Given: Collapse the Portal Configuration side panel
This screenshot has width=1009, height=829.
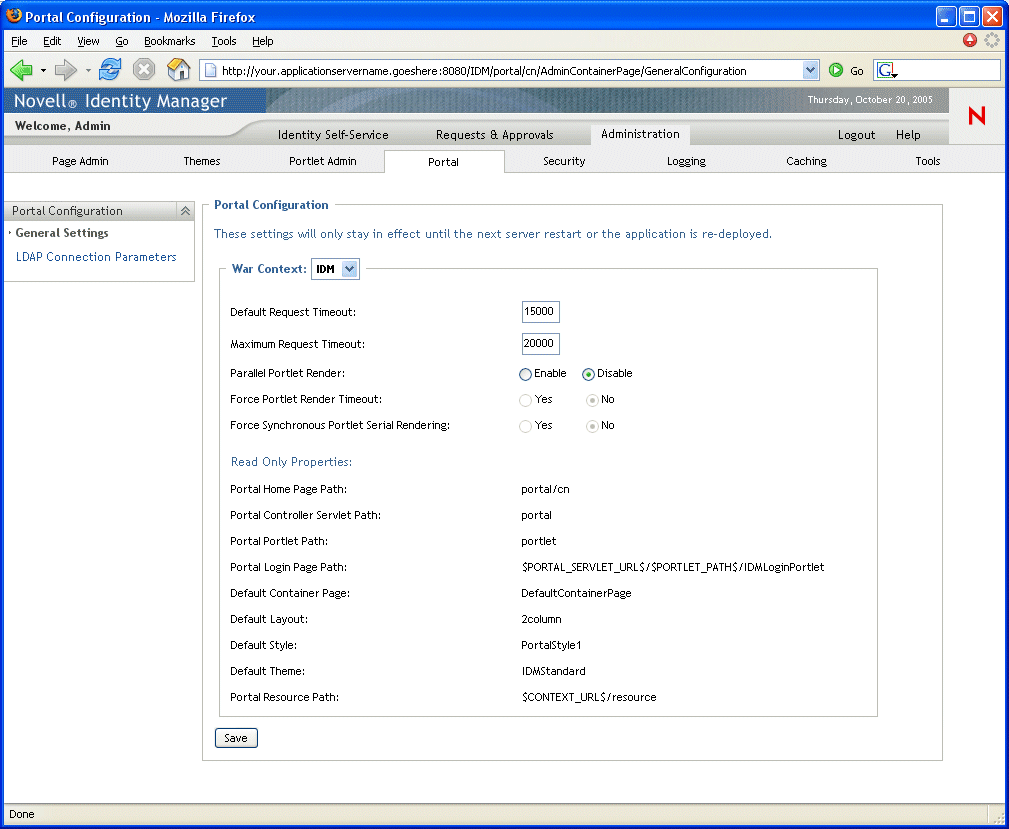Looking at the screenshot, I should coord(185,211).
